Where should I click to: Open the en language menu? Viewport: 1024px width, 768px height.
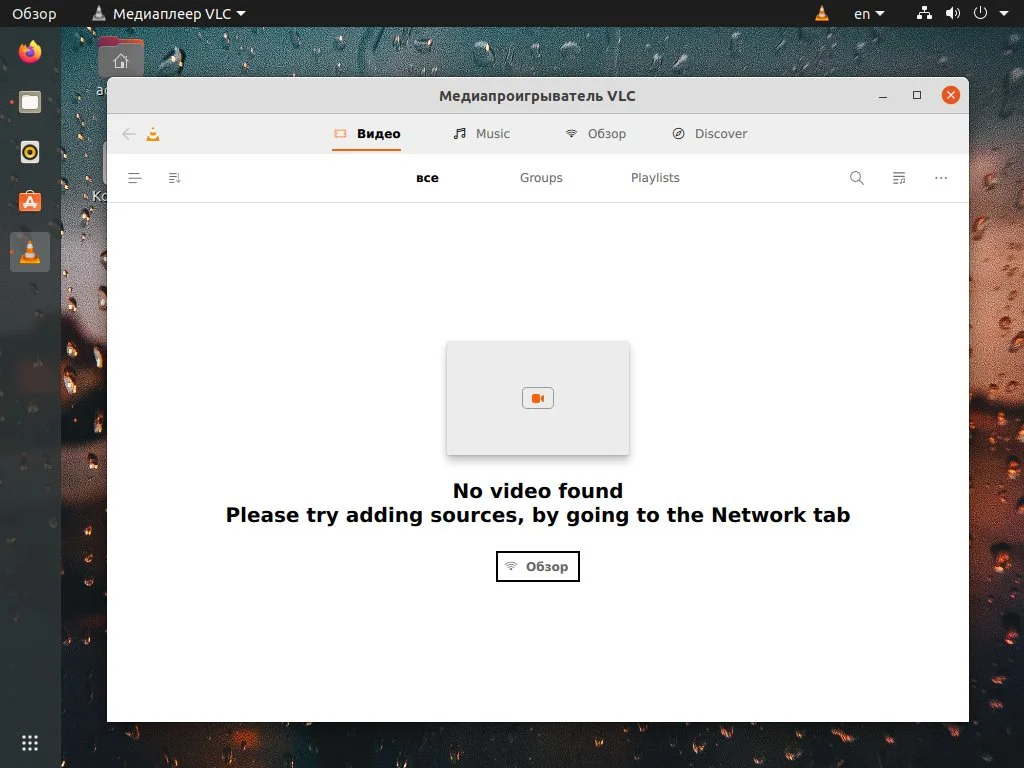point(866,13)
